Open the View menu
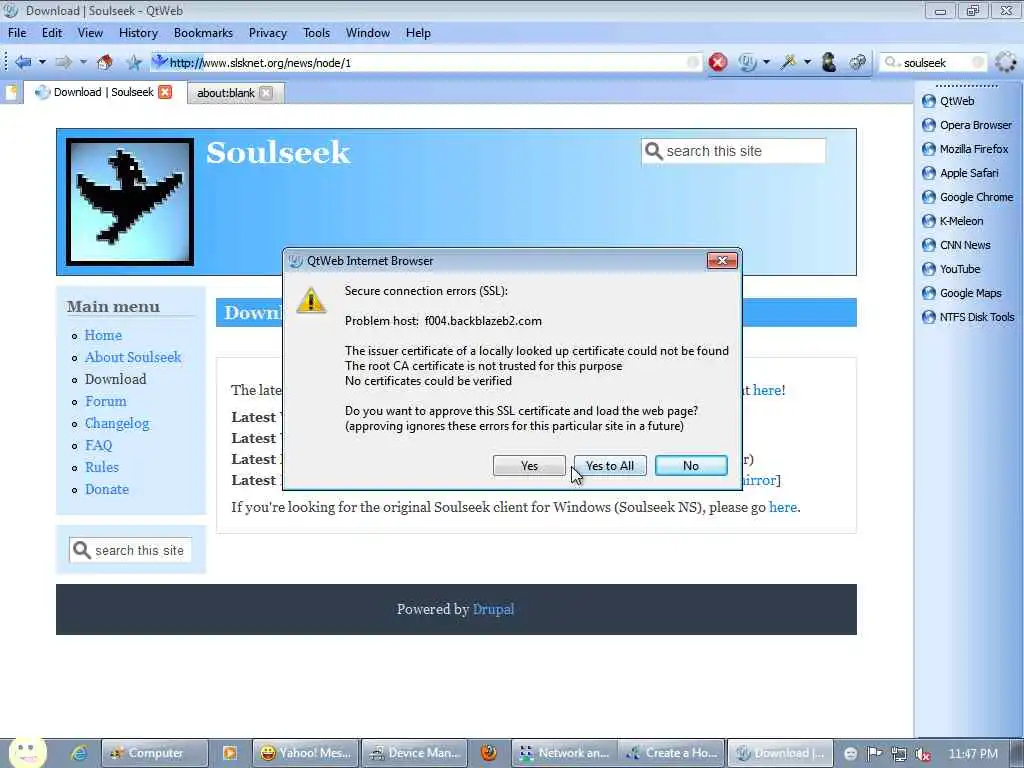Image resolution: width=1024 pixels, height=768 pixels. click(90, 33)
